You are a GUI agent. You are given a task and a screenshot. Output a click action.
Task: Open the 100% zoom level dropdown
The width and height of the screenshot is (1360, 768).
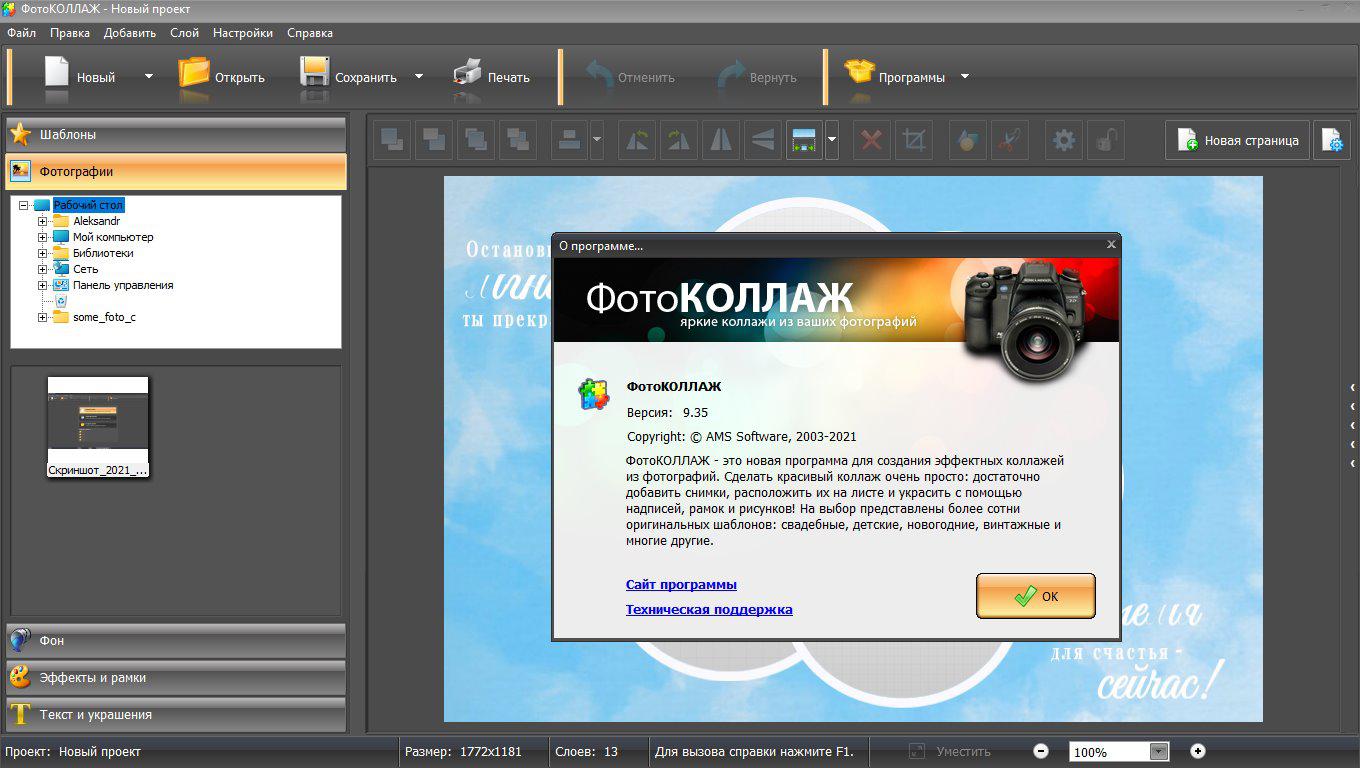[1159, 752]
